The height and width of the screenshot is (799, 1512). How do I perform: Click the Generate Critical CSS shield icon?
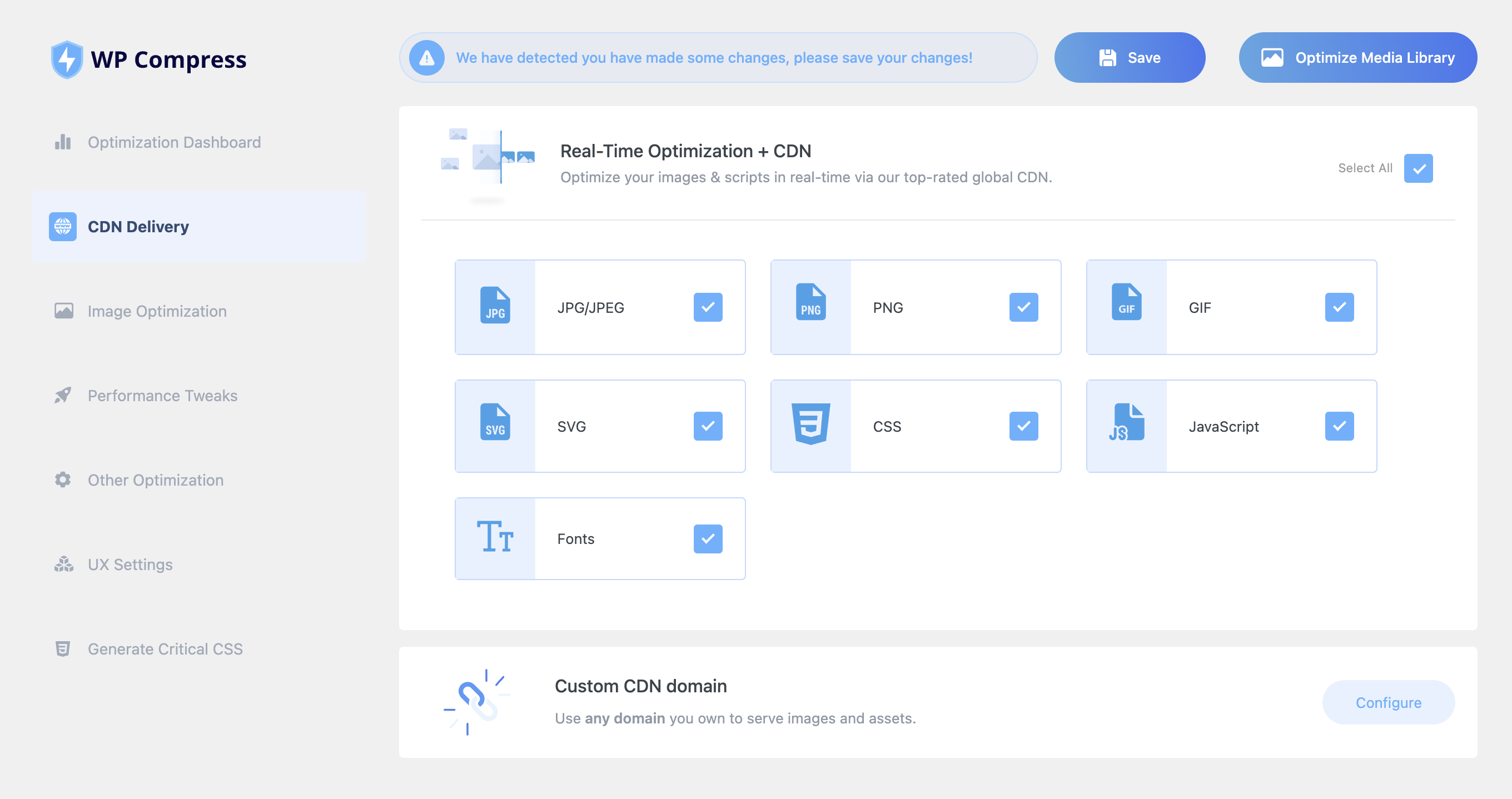click(63, 649)
